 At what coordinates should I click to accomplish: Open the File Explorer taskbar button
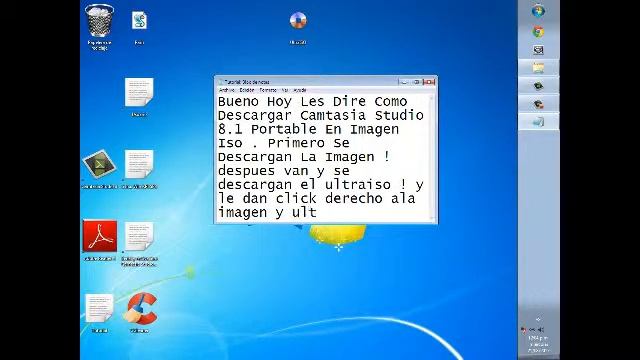tap(538, 68)
